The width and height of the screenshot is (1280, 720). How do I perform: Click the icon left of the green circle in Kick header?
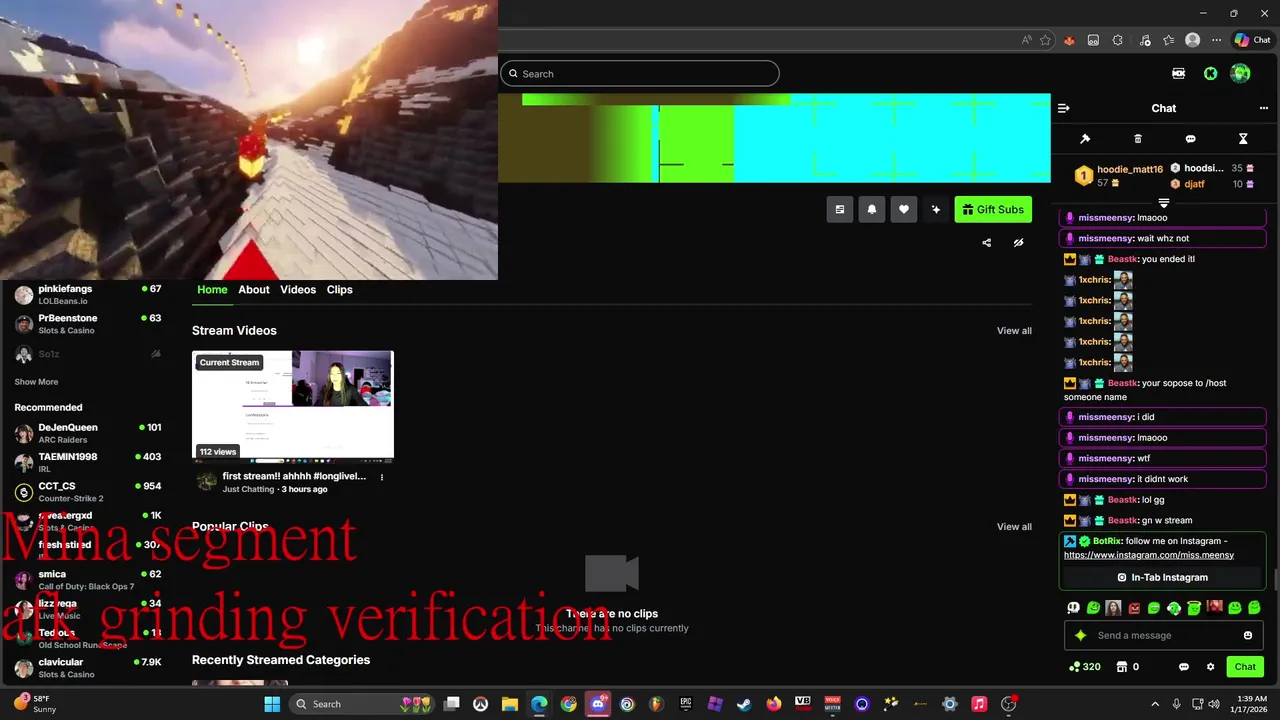pyautogui.click(x=1178, y=73)
